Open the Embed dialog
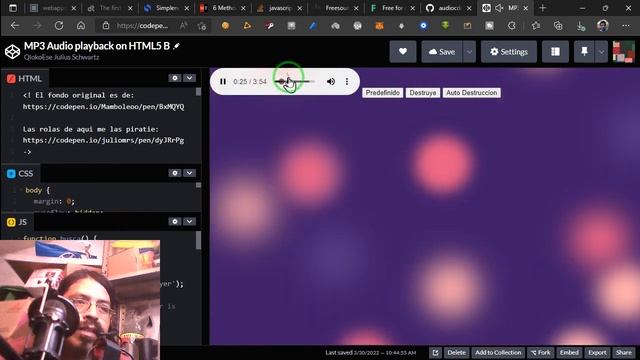Image resolution: width=640 pixels, height=360 pixels. 569,353
